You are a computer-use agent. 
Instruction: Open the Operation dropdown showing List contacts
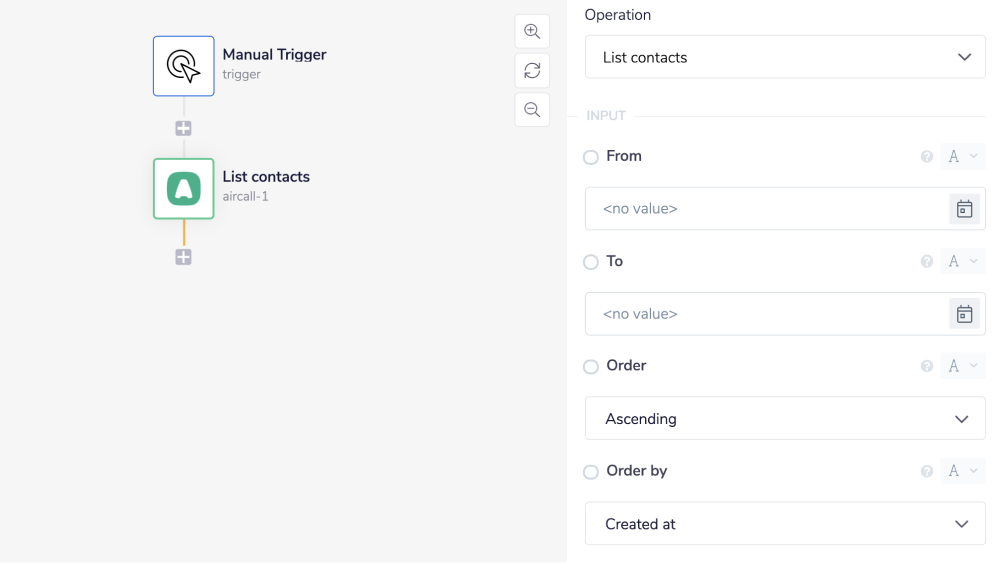[785, 57]
